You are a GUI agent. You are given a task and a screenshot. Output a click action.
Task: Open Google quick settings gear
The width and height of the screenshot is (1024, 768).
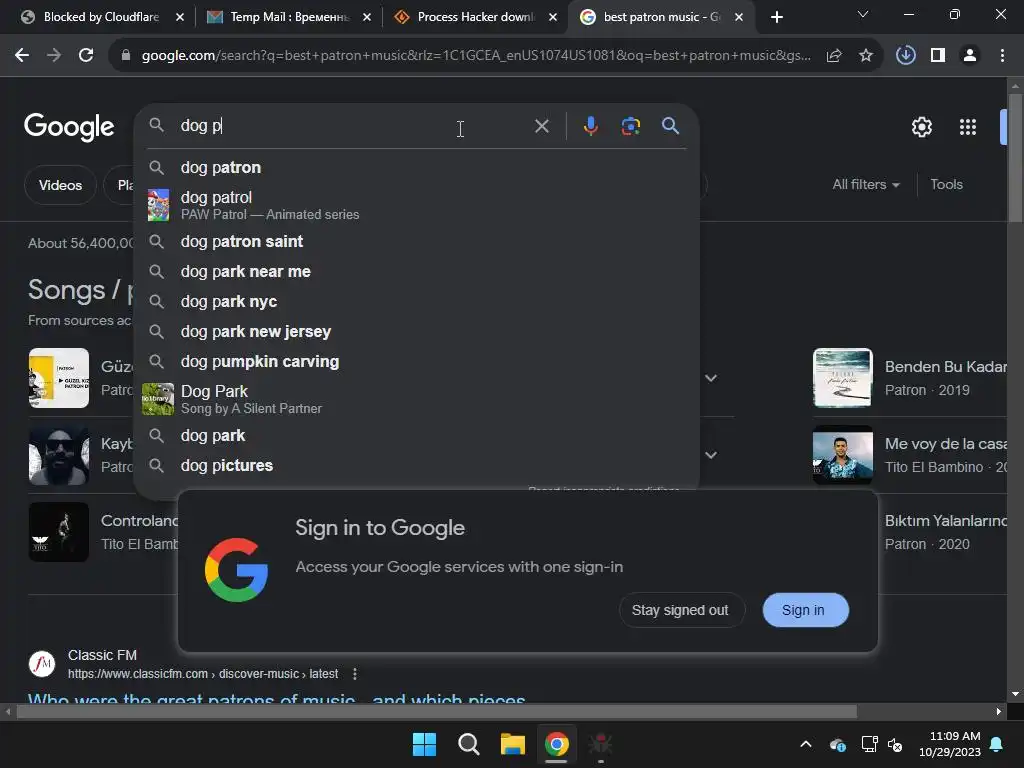921,127
